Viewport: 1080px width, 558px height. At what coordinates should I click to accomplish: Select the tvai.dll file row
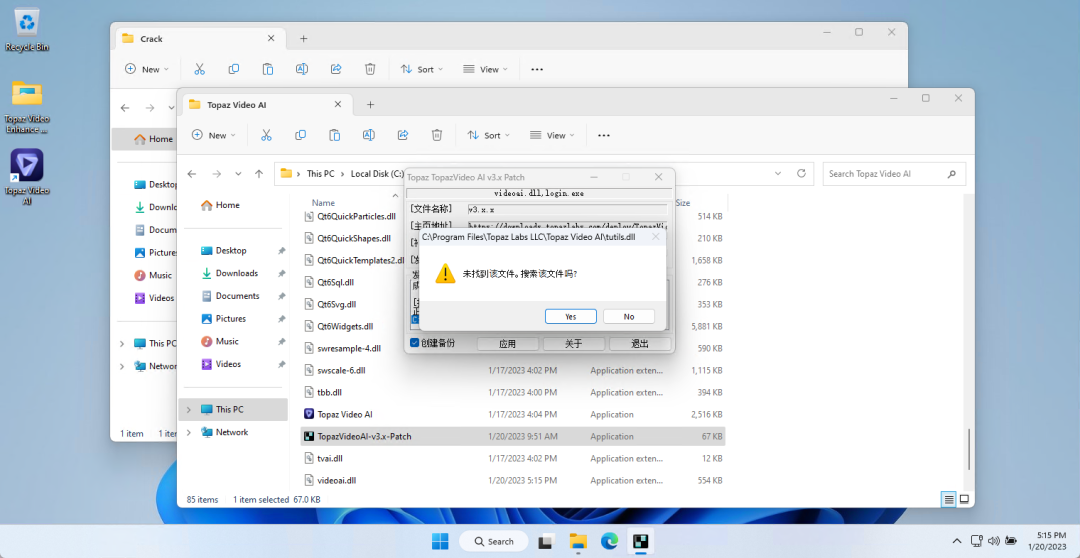tap(513, 458)
